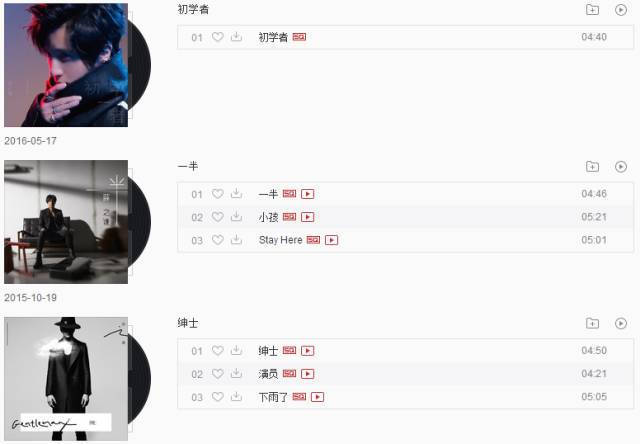640x444 pixels.
Task: Like the song 初学者 with heart icon
Action: click(x=218, y=37)
